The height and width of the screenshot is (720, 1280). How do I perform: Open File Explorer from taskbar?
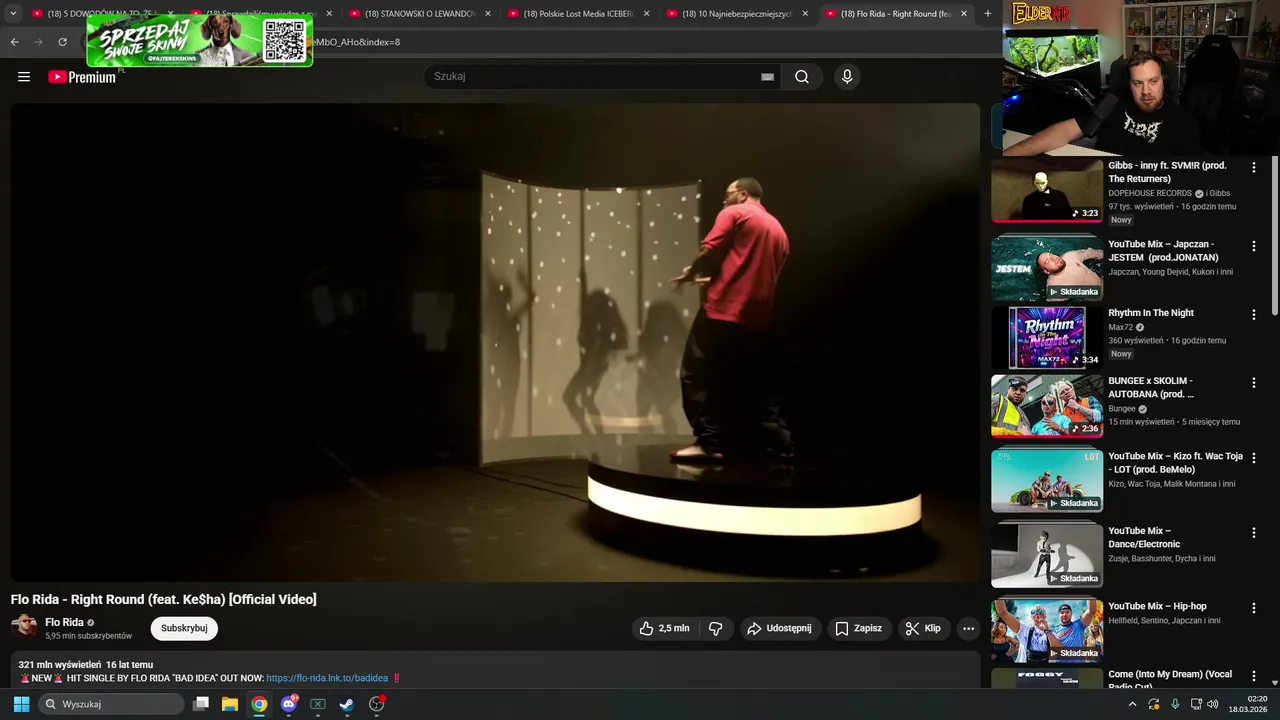(x=230, y=704)
